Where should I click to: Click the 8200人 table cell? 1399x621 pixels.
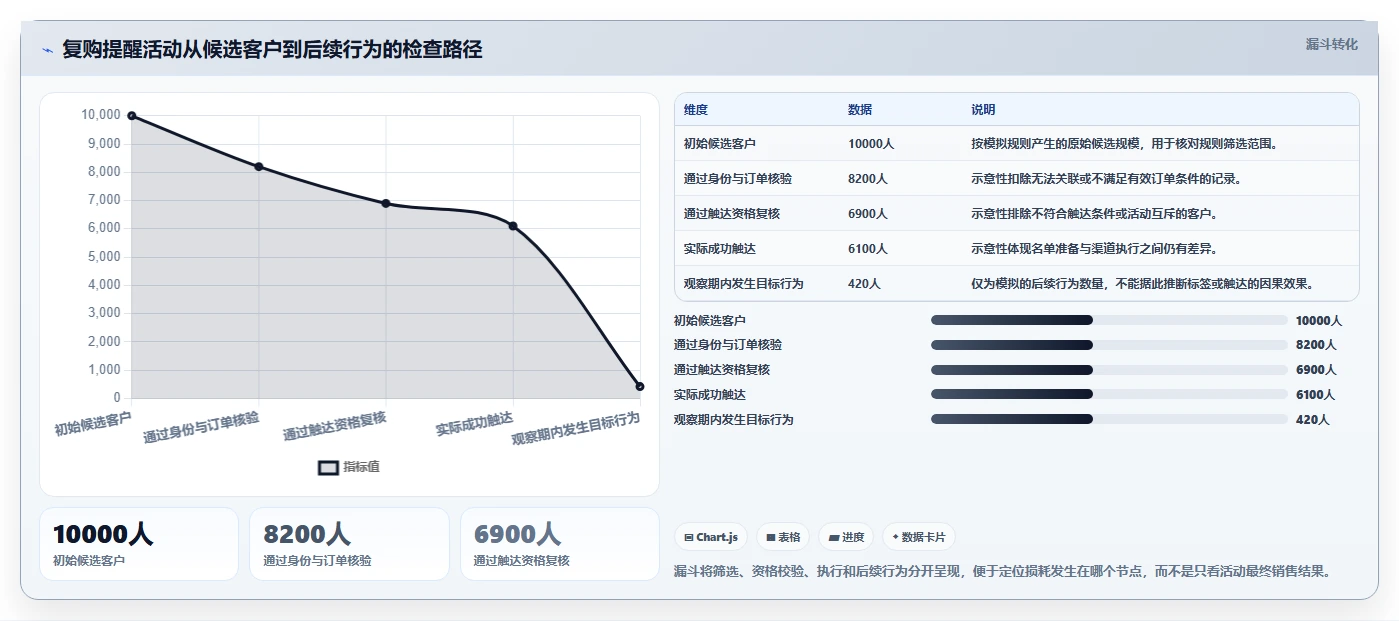[868, 179]
